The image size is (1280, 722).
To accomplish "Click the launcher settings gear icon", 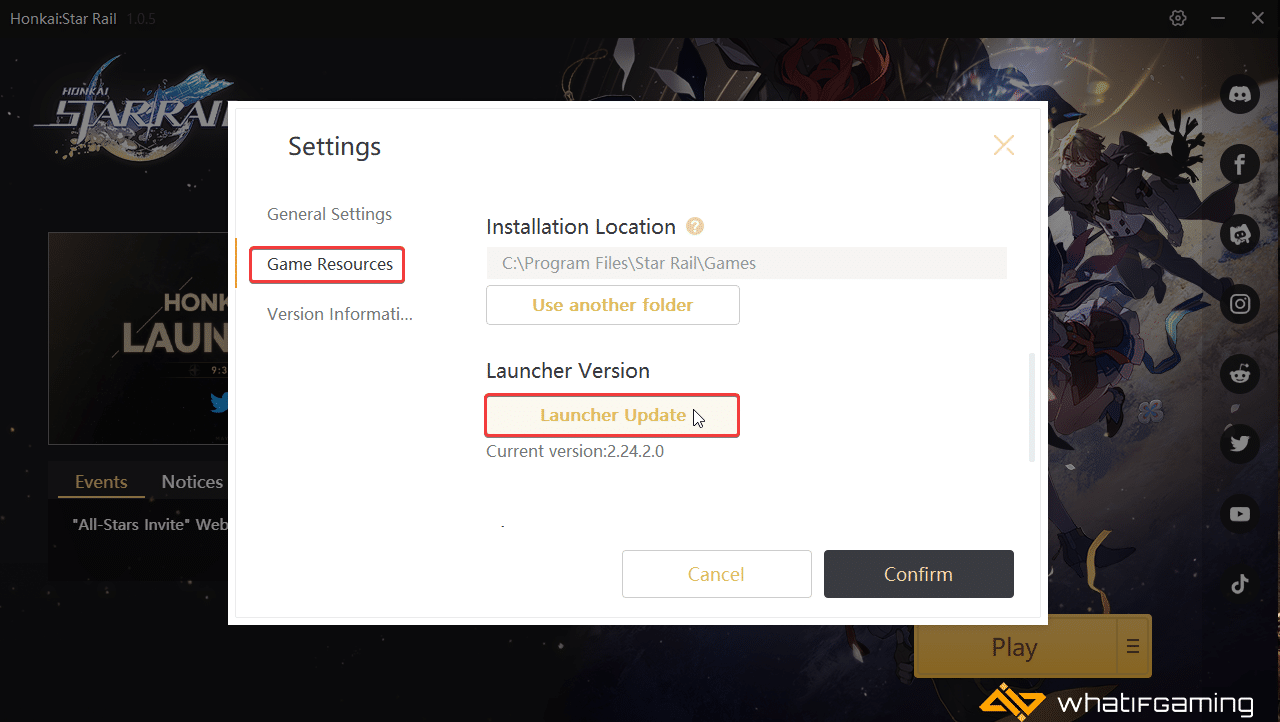I will [x=1178, y=18].
